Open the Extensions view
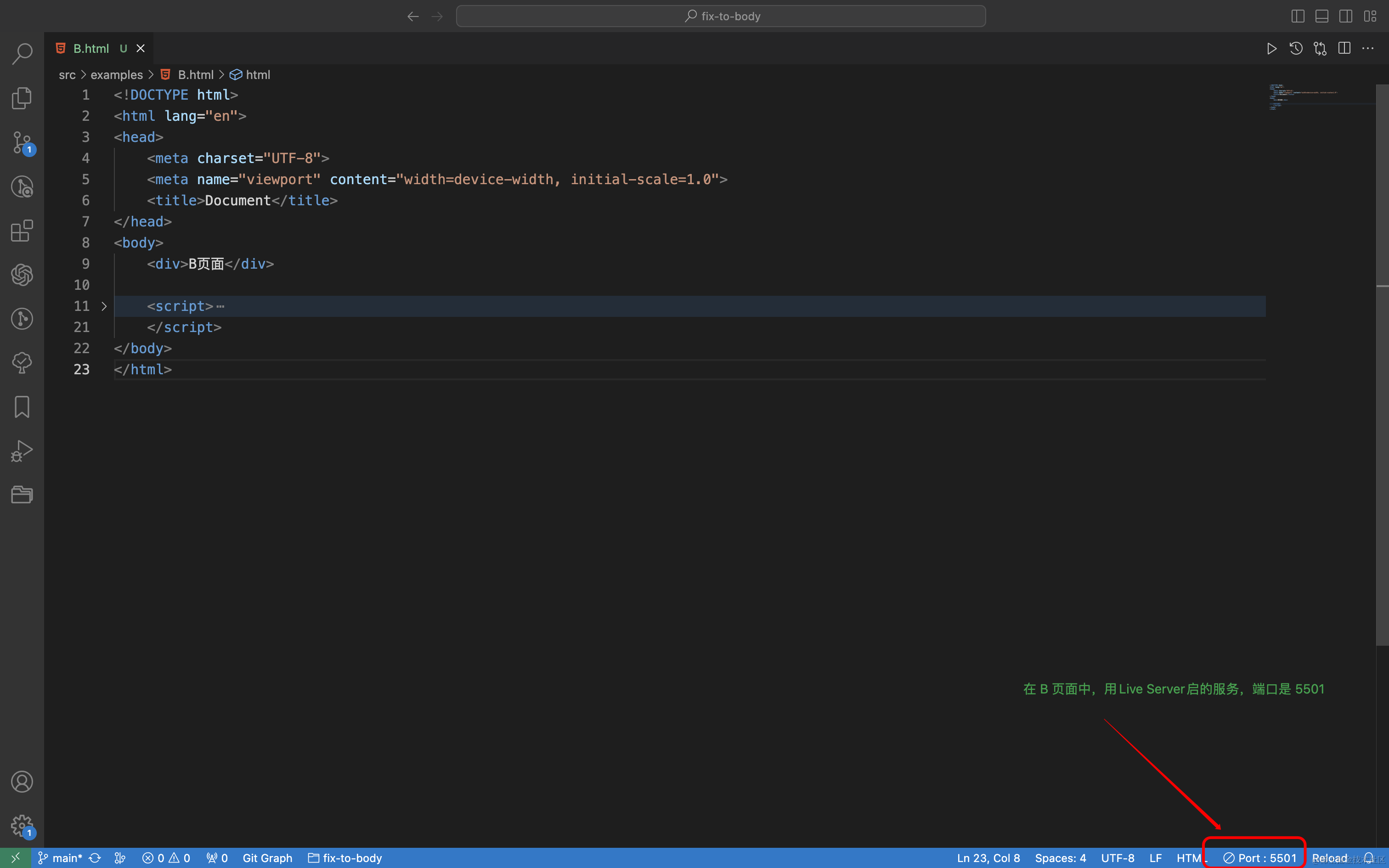The width and height of the screenshot is (1389, 868). (22, 231)
